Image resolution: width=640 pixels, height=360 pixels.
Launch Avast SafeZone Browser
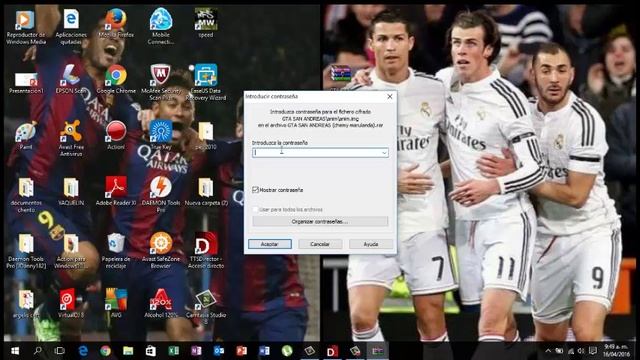[161, 250]
